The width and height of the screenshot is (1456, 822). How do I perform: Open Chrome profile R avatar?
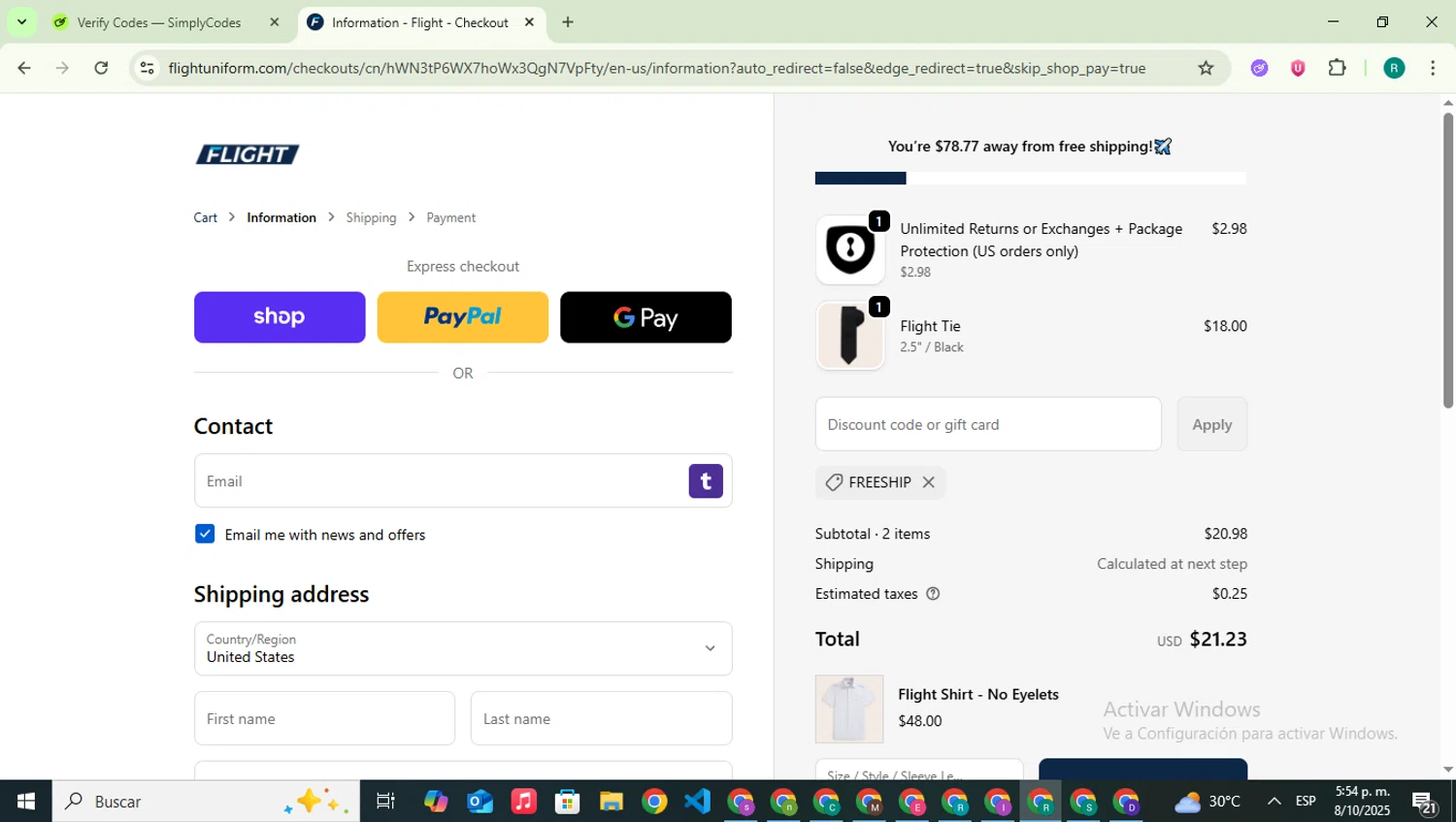click(1394, 68)
